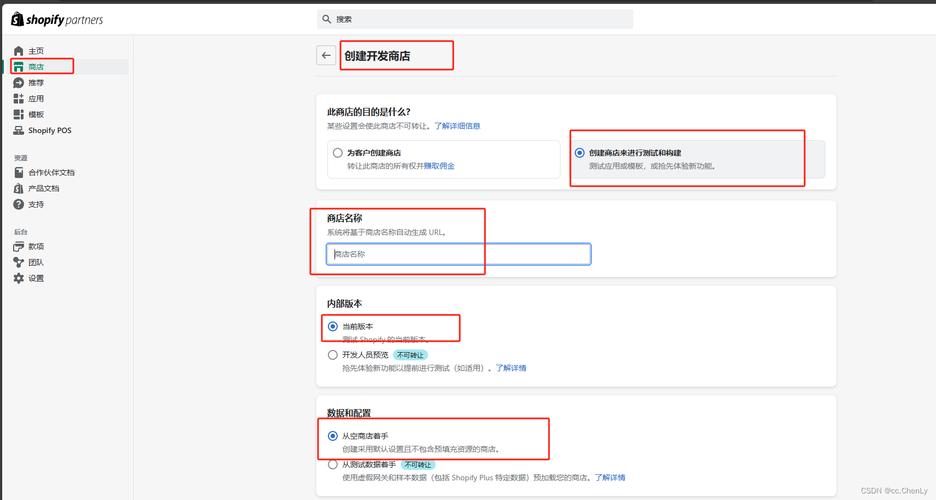Click into the 商店名称 text field
This screenshot has width=936, height=500.
point(458,254)
